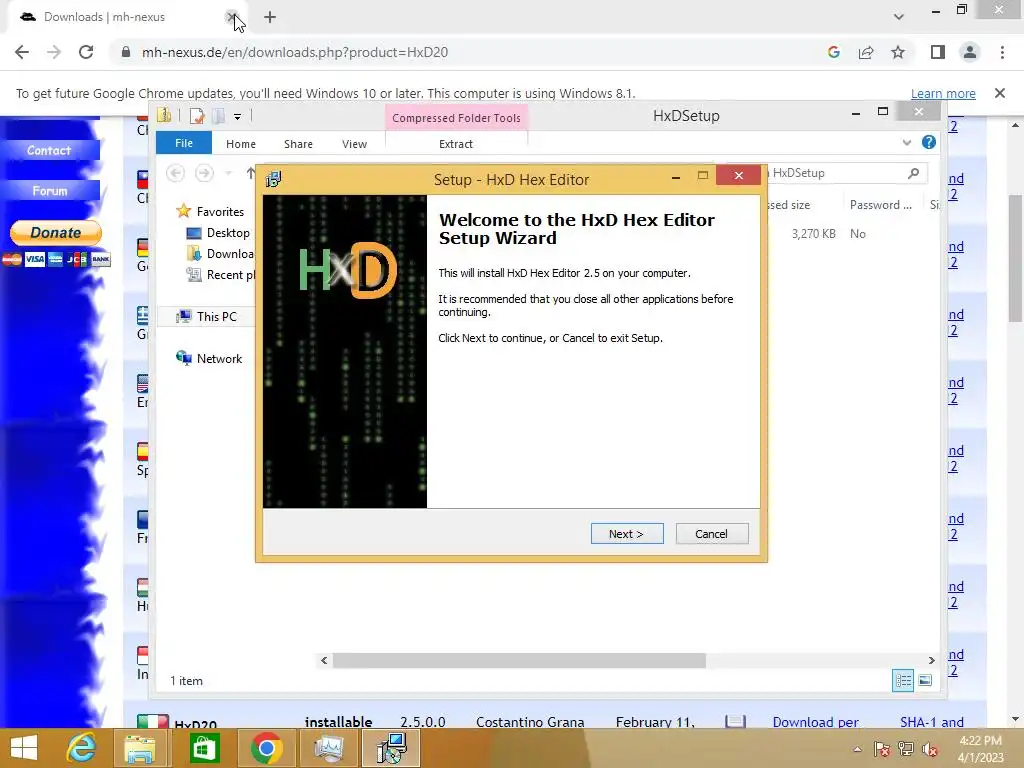Expand the explorer ribbon with chevron
This screenshot has height=768, width=1024.
(x=906, y=142)
